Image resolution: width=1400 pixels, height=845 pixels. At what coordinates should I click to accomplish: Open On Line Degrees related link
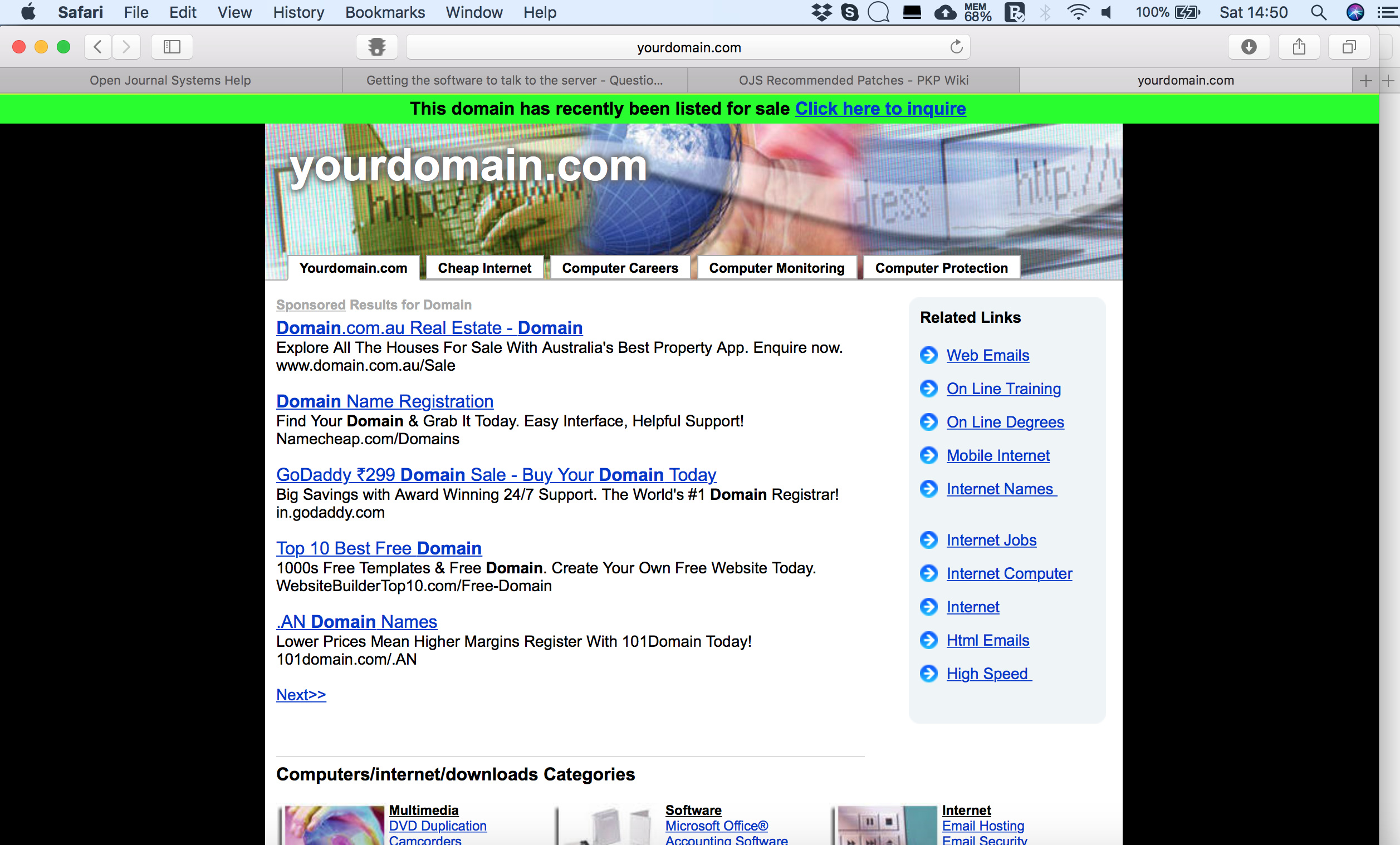[x=1005, y=422]
